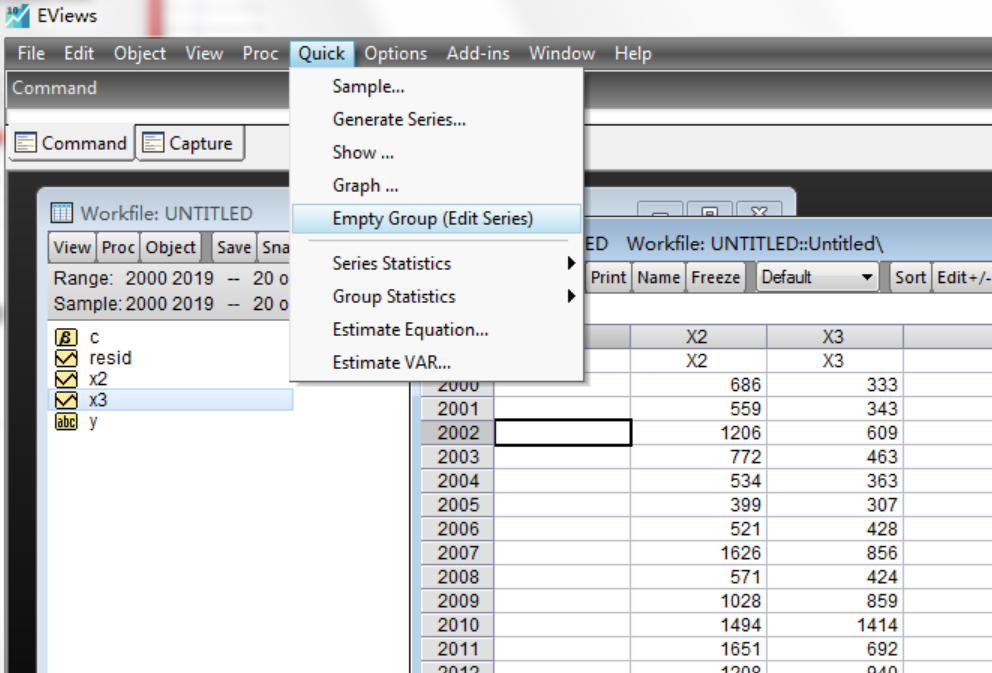Click the EViews application logo icon

(17, 15)
